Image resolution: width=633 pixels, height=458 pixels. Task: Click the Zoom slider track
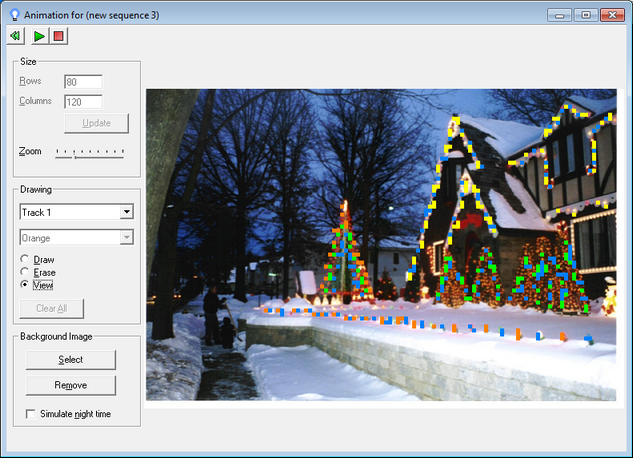coord(90,153)
